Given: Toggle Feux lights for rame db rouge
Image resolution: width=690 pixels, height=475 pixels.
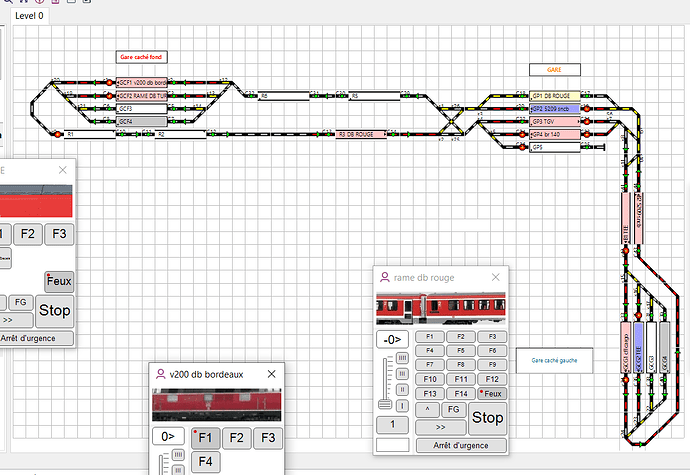Looking at the screenshot, I should pos(491,394).
